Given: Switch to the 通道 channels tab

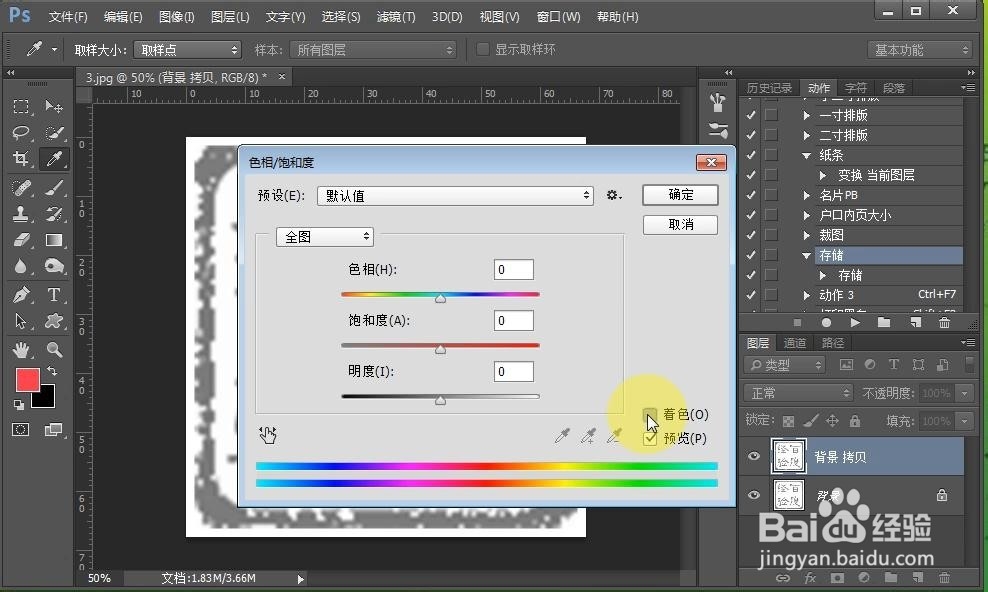Looking at the screenshot, I should point(796,342).
